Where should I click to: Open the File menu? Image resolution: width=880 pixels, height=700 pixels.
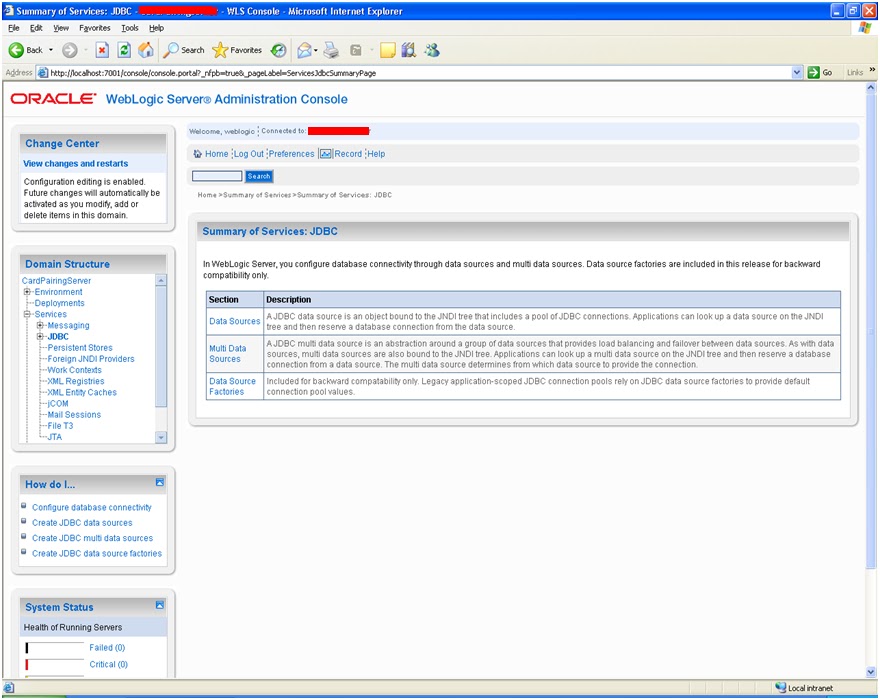click(x=14, y=28)
